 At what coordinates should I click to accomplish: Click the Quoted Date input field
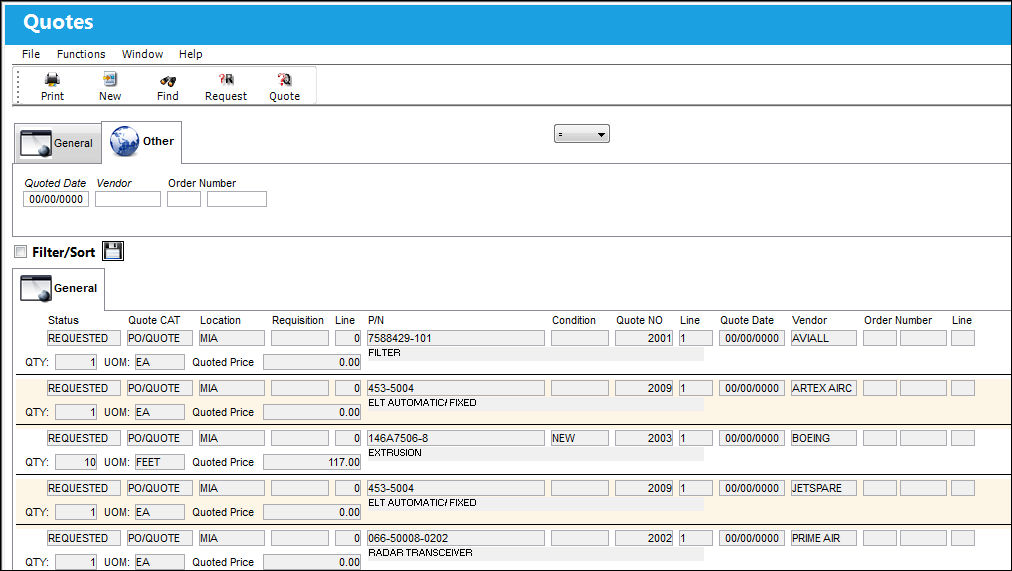click(x=56, y=199)
